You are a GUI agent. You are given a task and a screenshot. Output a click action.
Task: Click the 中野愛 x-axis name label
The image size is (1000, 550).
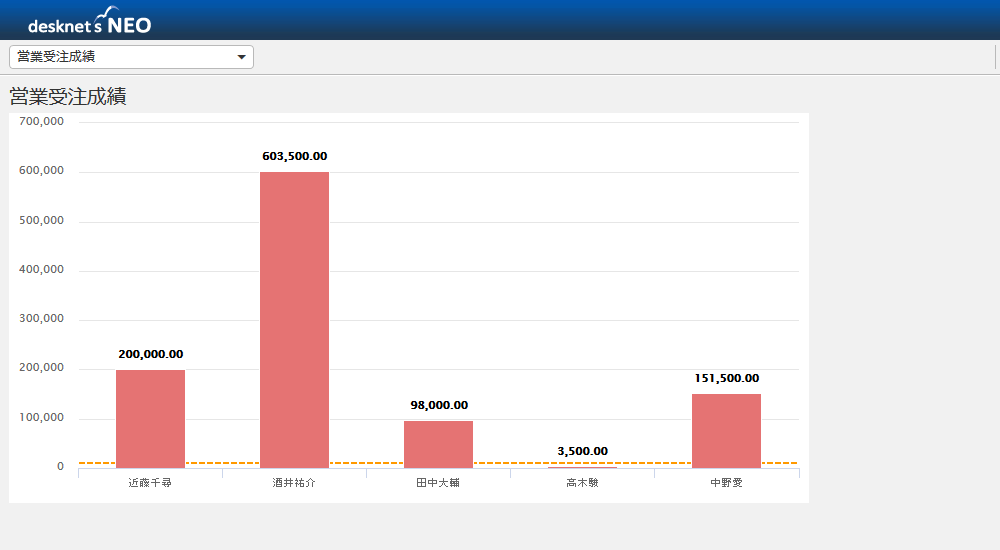click(x=726, y=483)
